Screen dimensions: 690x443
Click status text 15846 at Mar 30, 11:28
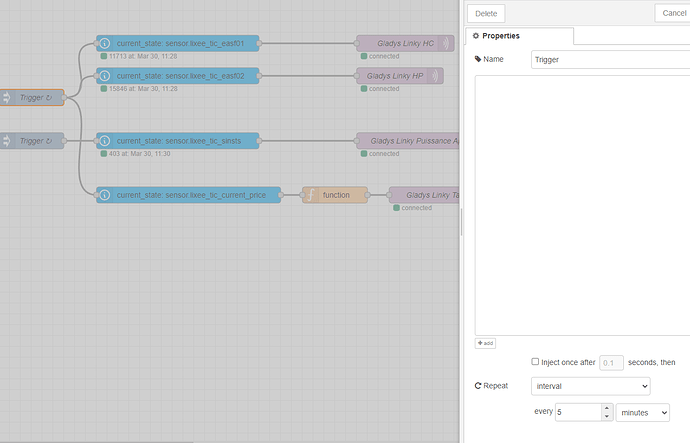pyautogui.click(x=143, y=89)
